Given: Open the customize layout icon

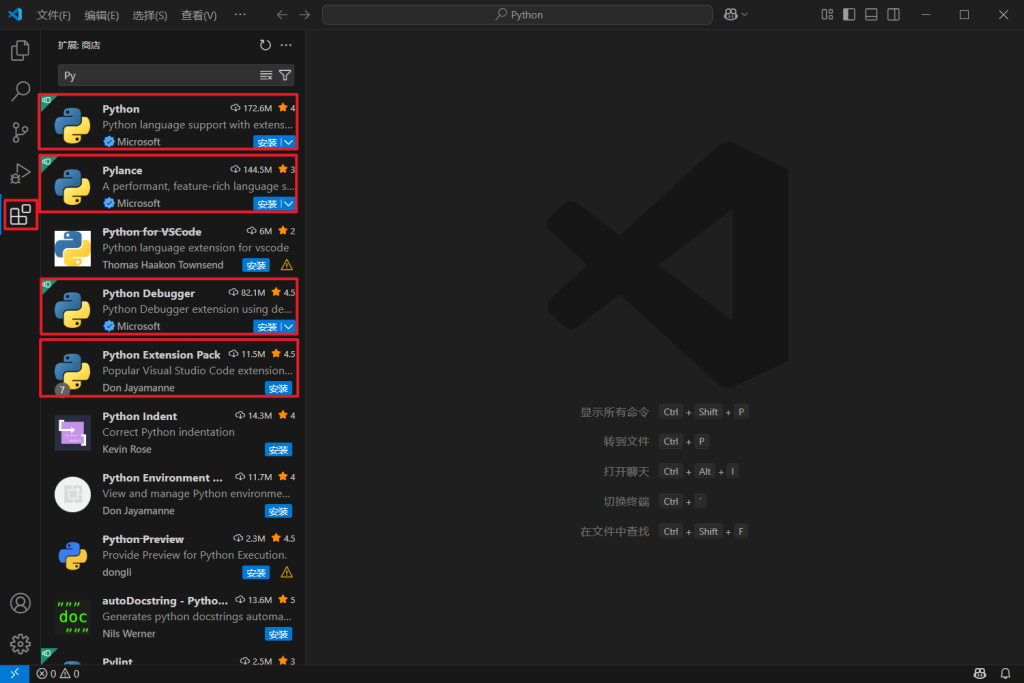Looking at the screenshot, I should tap(827, 14).
